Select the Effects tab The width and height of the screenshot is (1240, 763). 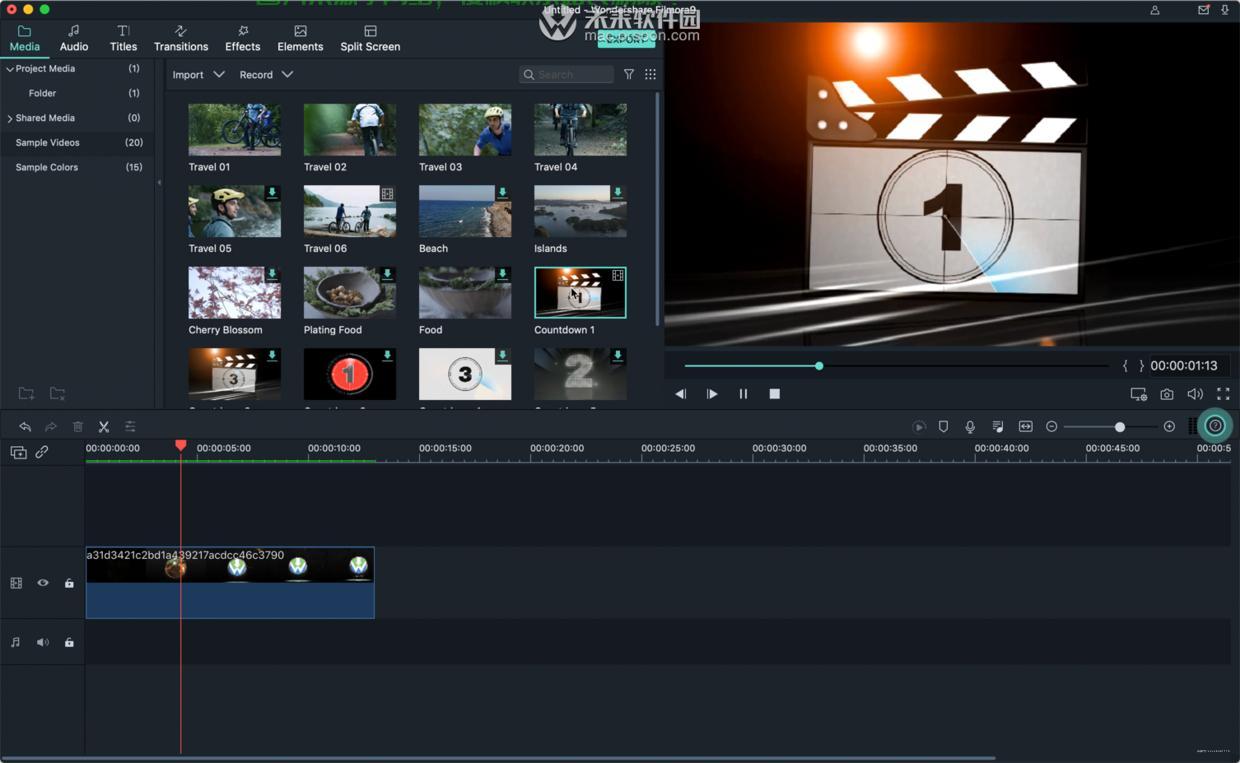click(x=242, y=38)
